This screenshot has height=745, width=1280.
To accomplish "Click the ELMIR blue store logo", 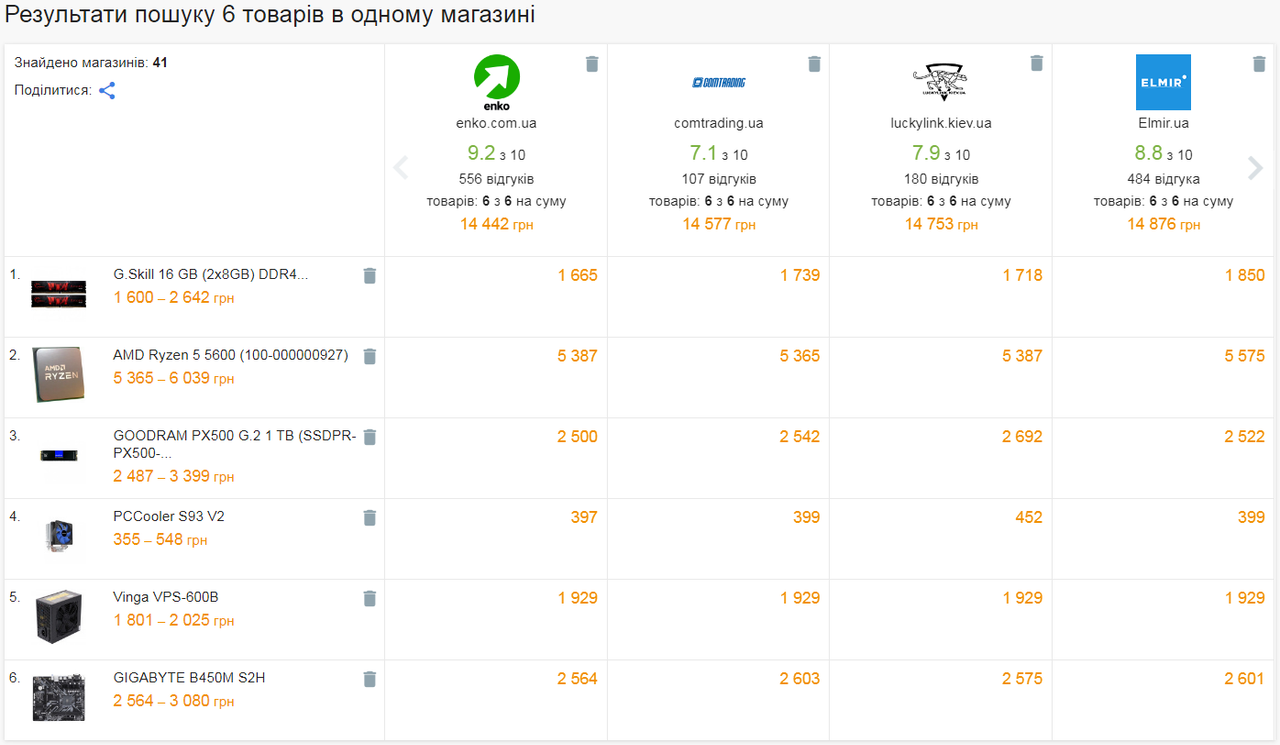I will [x=1163, y=82].
